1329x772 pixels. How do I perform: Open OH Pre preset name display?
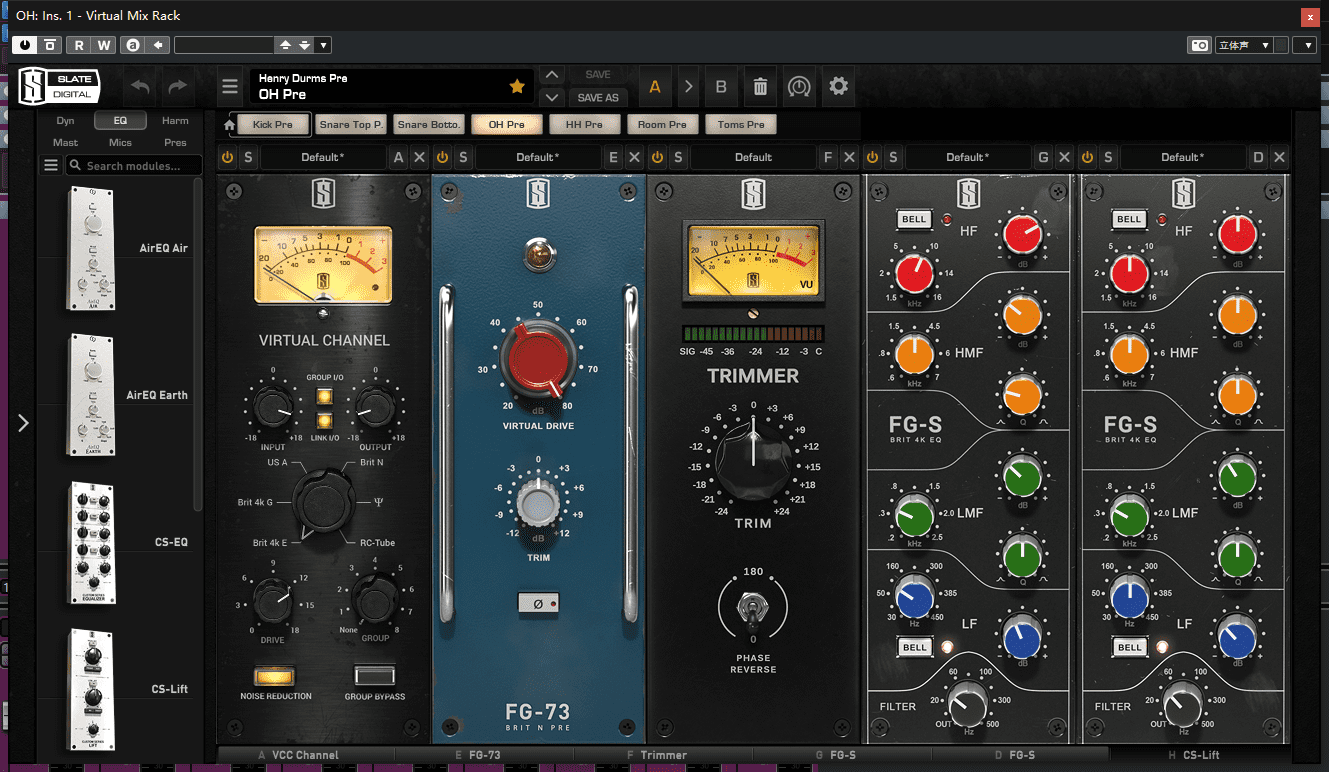coord(393,86)
